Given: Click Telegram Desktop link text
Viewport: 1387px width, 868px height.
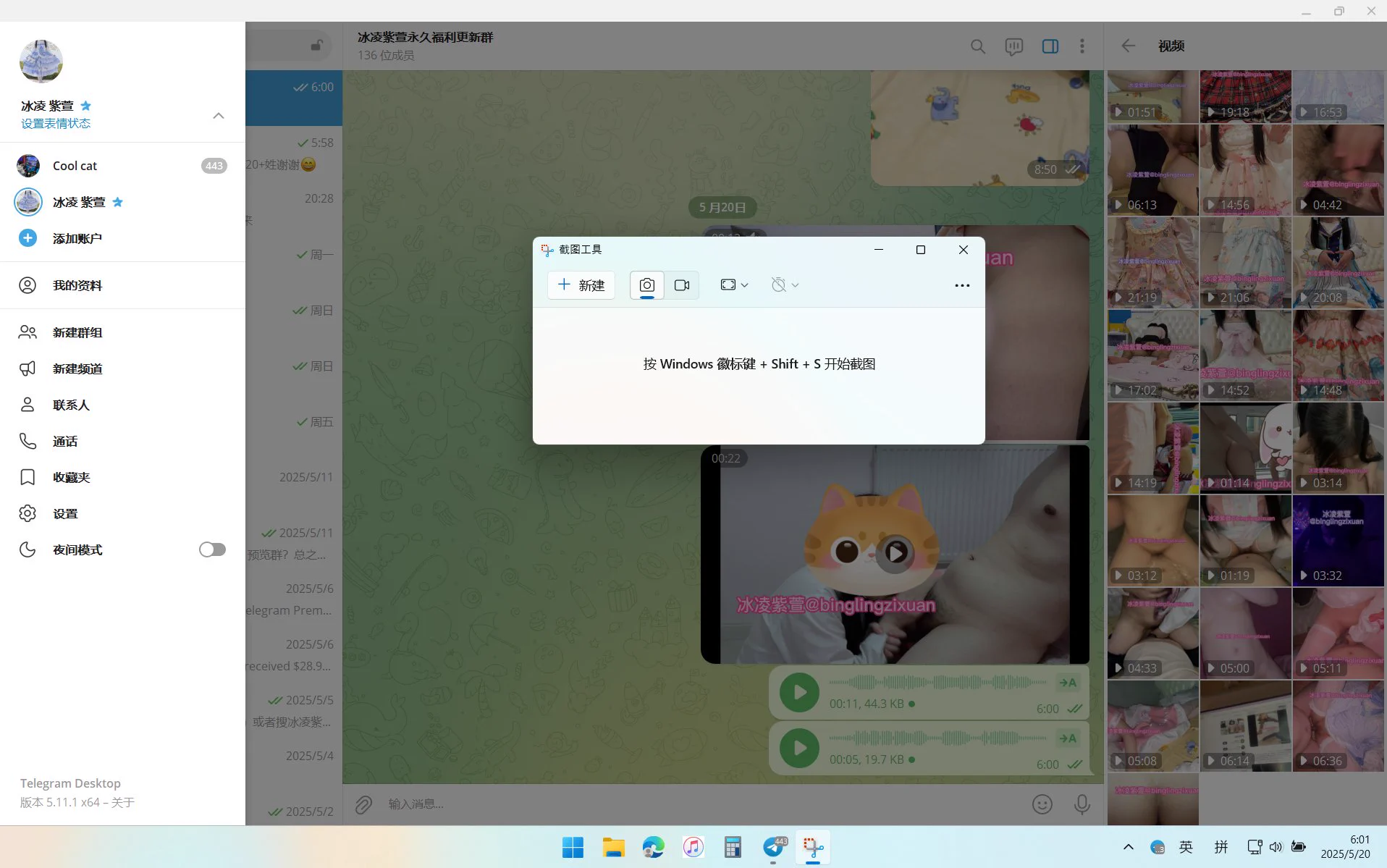Looking at the screenshot, I should (x=70, y=783).
